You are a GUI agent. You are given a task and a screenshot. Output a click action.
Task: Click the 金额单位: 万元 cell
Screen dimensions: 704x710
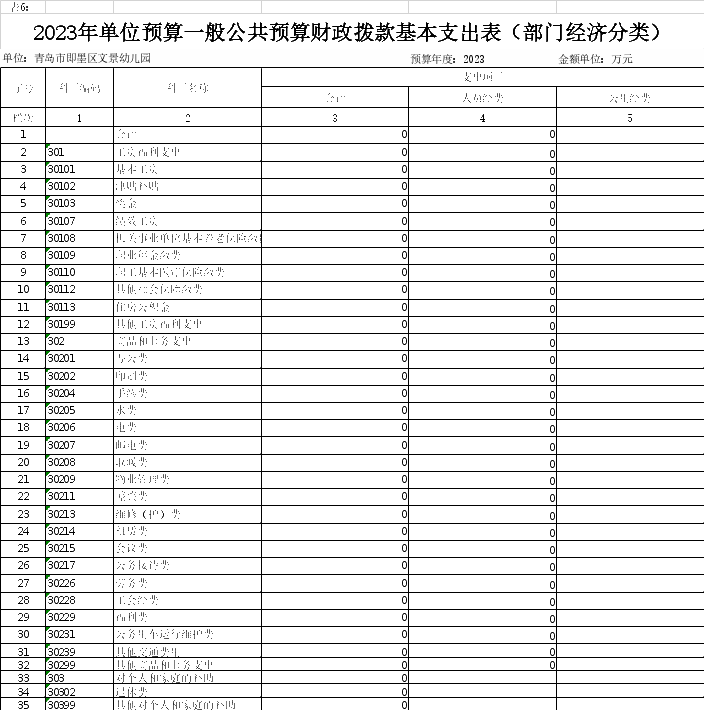click(595, 59)
